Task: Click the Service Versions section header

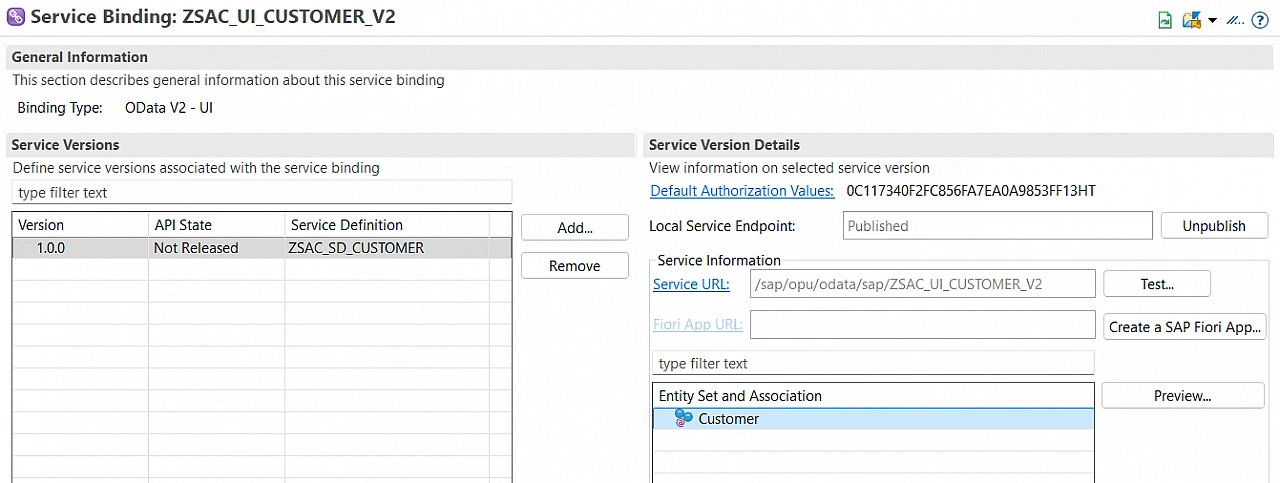Action: (321, 145)
